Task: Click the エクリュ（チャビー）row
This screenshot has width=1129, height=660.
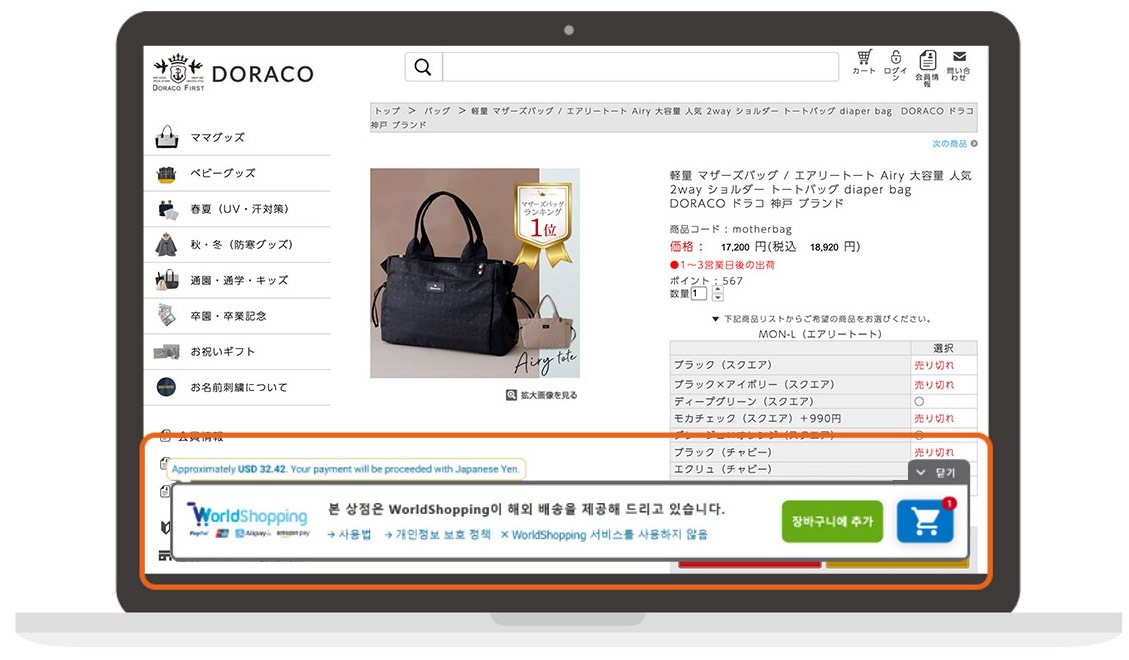Action: pyautogui.click(x=790, y=469)
